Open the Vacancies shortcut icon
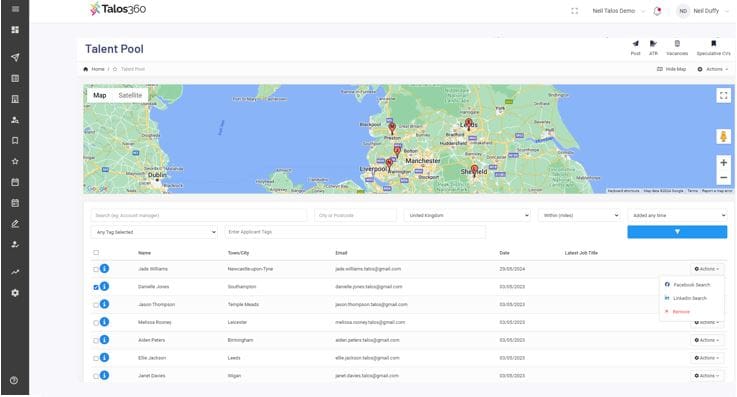The image size is (737, 397). coord(677,47)
